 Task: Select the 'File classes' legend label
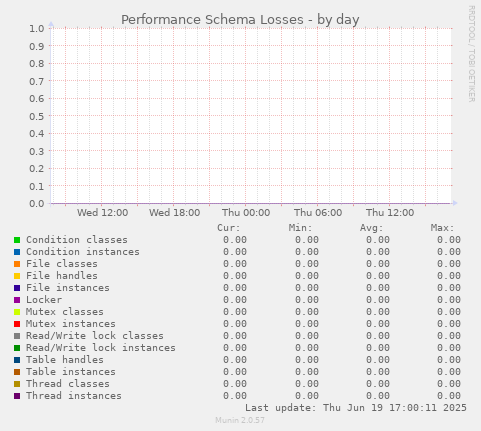click(62, 264)
